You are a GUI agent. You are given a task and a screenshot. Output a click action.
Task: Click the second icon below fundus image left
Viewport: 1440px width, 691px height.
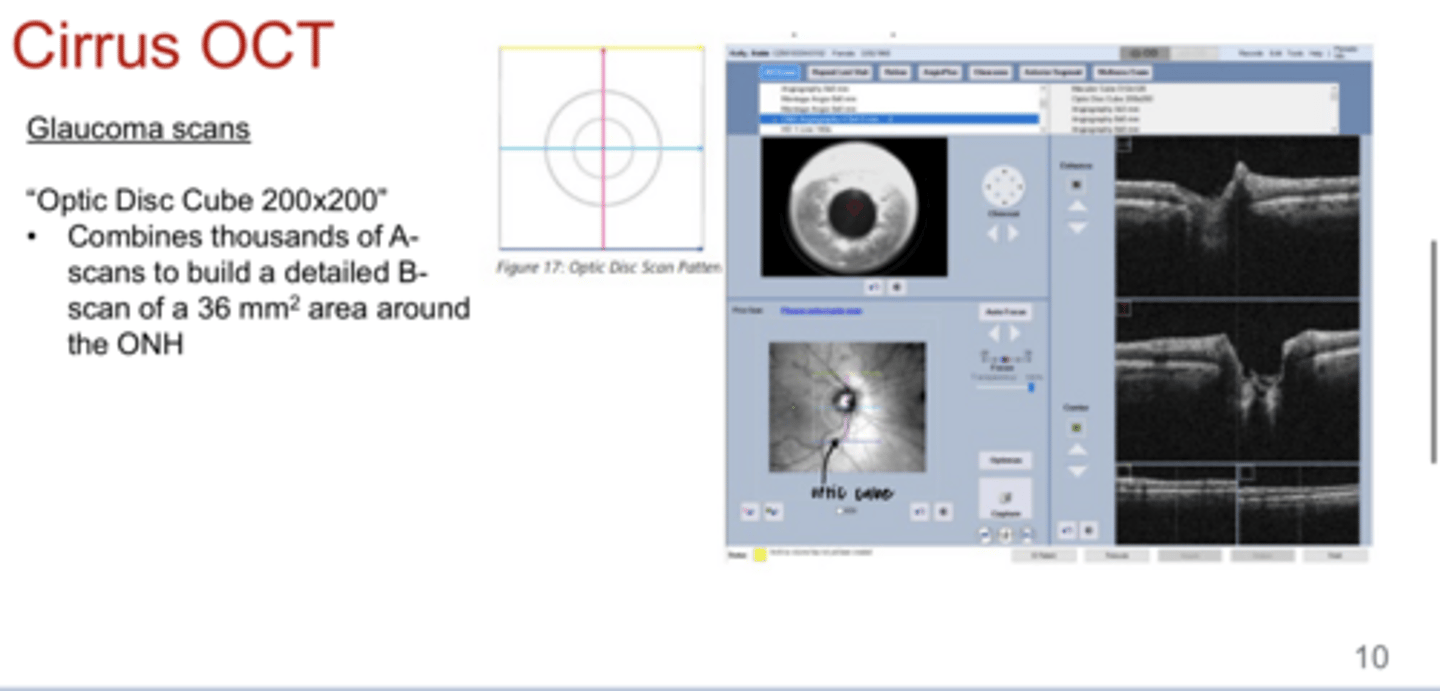tap(773, 512)
